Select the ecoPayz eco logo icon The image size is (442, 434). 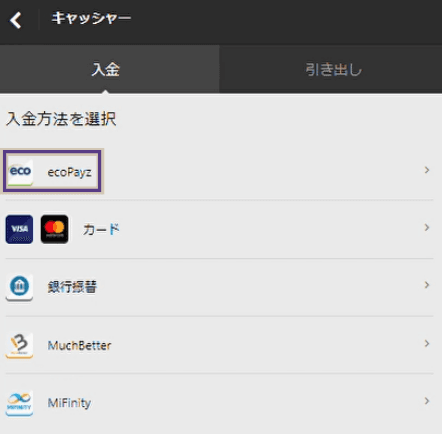point(20,172)
